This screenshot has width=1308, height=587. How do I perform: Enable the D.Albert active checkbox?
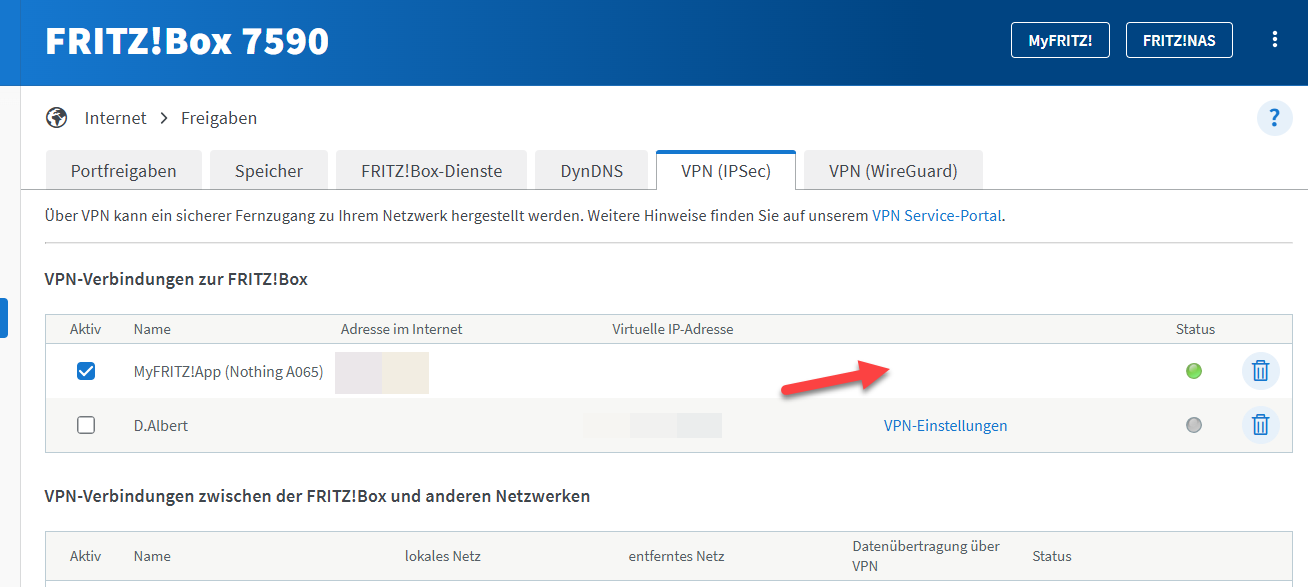pos(86,425)
